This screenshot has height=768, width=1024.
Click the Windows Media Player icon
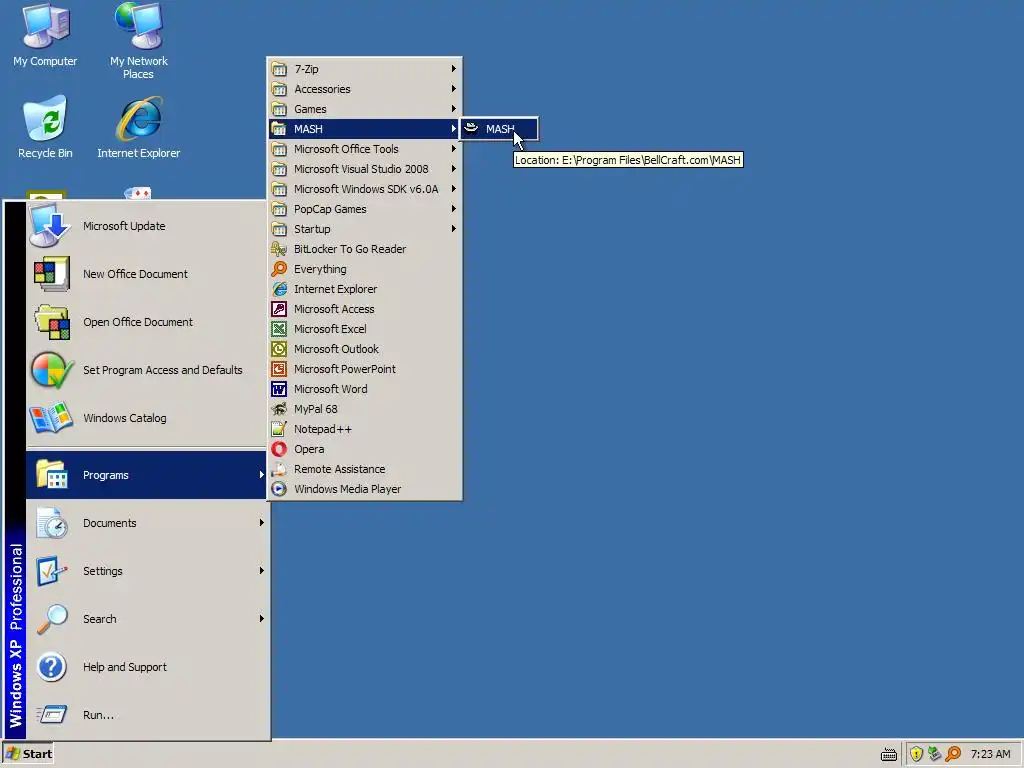point(279,489)
